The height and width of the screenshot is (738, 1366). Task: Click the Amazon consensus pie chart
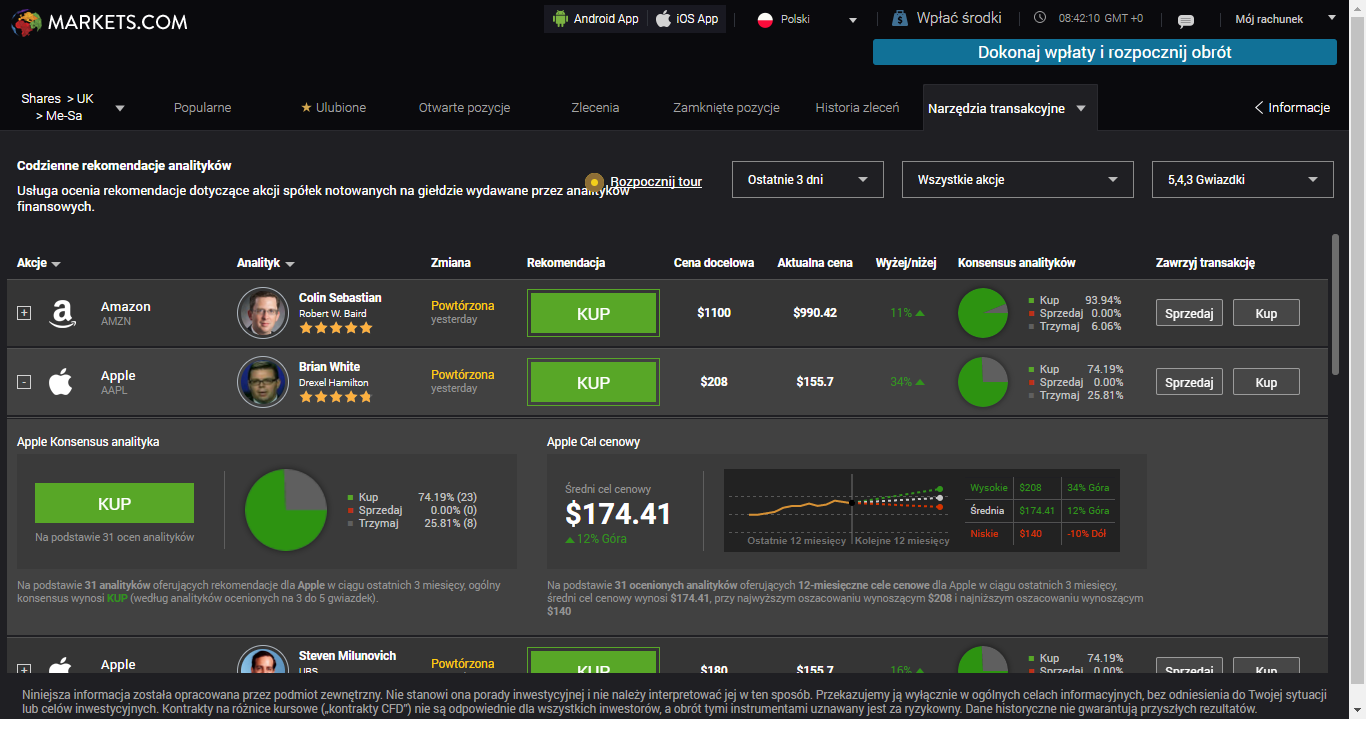click(983, 313)
